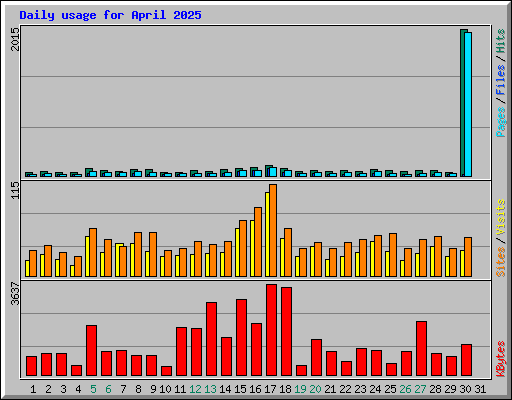
Task: Click the day 30 orange visits bar
Action: (468, 257)
